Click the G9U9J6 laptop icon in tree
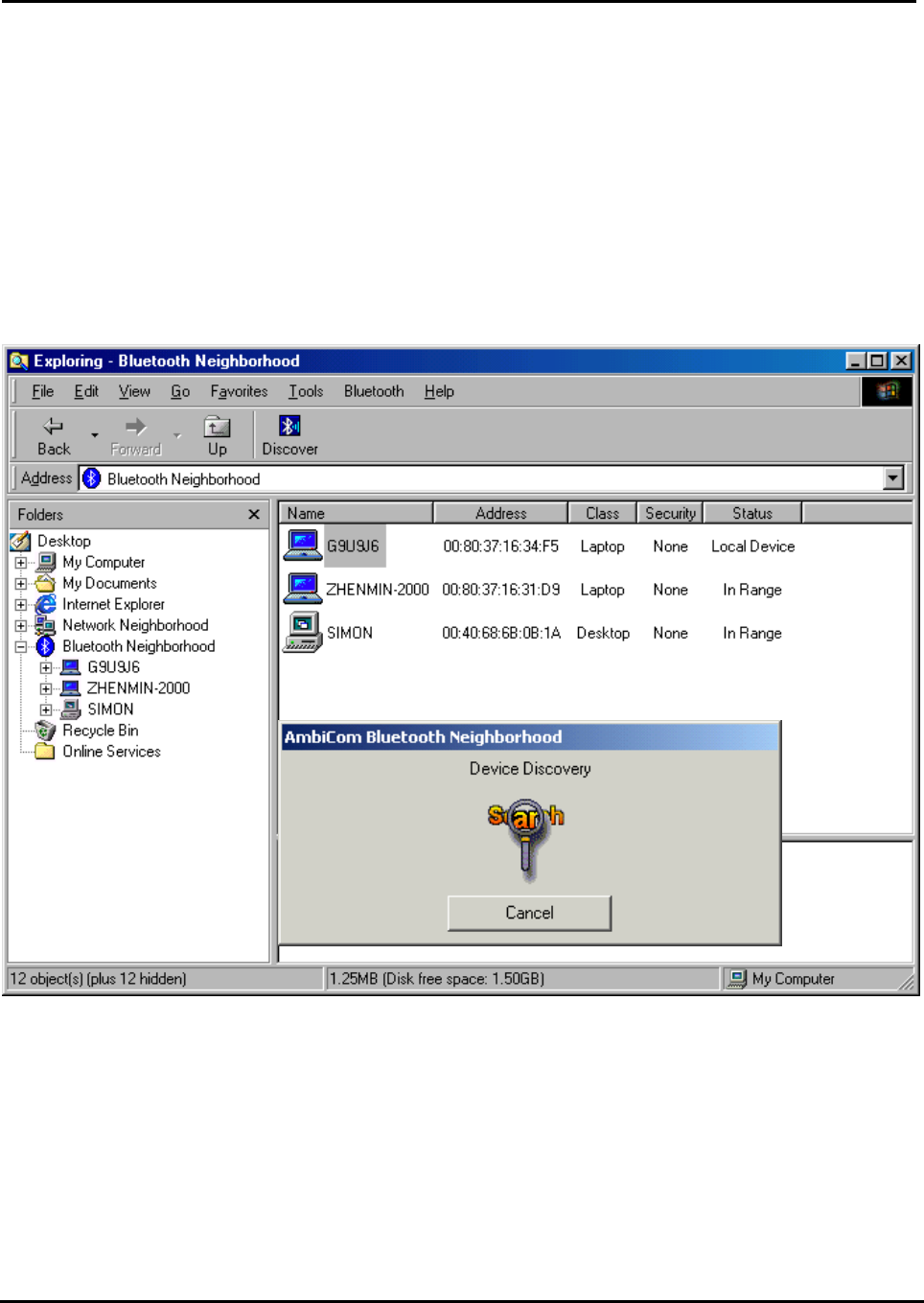The image size is (924, 1303). [71, 667]
